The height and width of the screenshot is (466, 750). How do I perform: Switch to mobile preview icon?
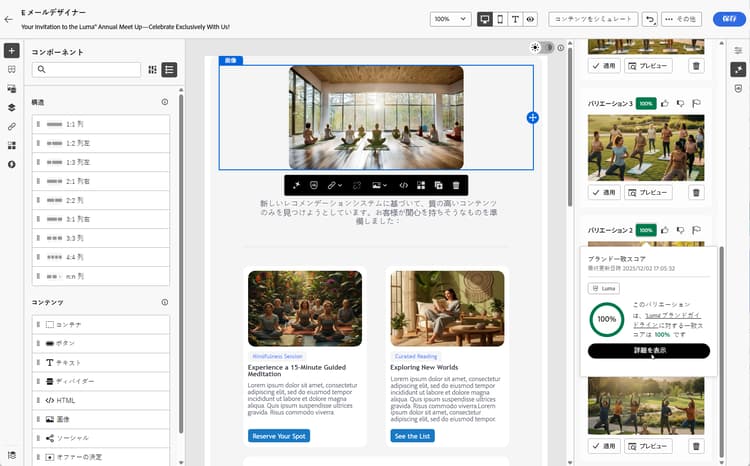[500, 19]
